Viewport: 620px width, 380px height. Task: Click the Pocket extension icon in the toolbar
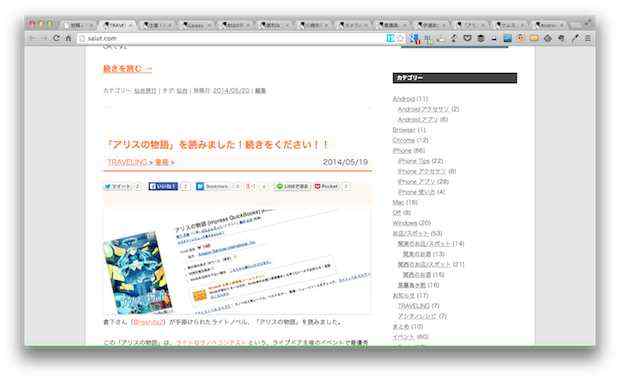point(467,38)
